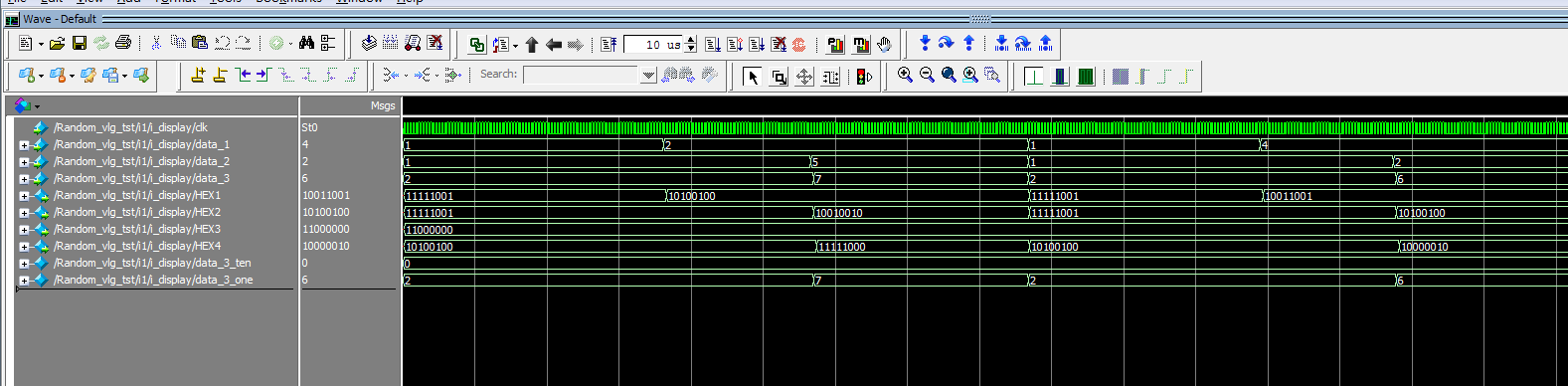Click the 10010010 segment on HEX2 waveform
Screen dimensions: 1568x386
(x=839, y=213)
